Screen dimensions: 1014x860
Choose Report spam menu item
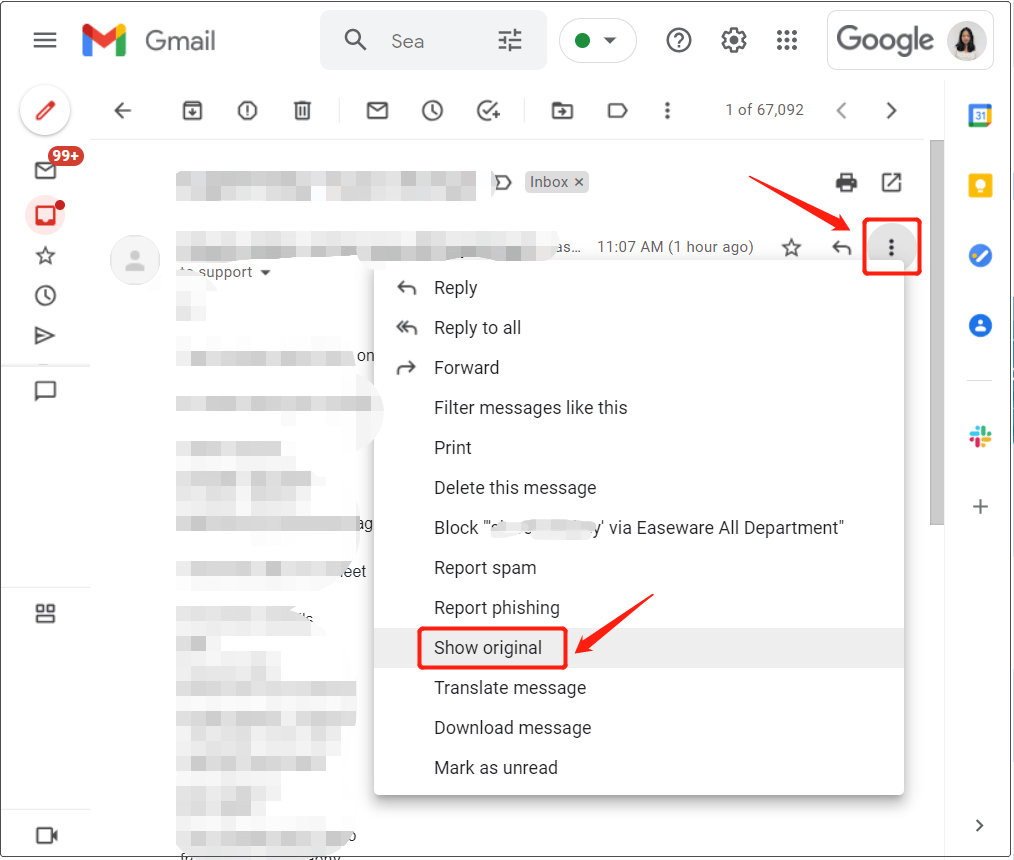click(638, 568)
